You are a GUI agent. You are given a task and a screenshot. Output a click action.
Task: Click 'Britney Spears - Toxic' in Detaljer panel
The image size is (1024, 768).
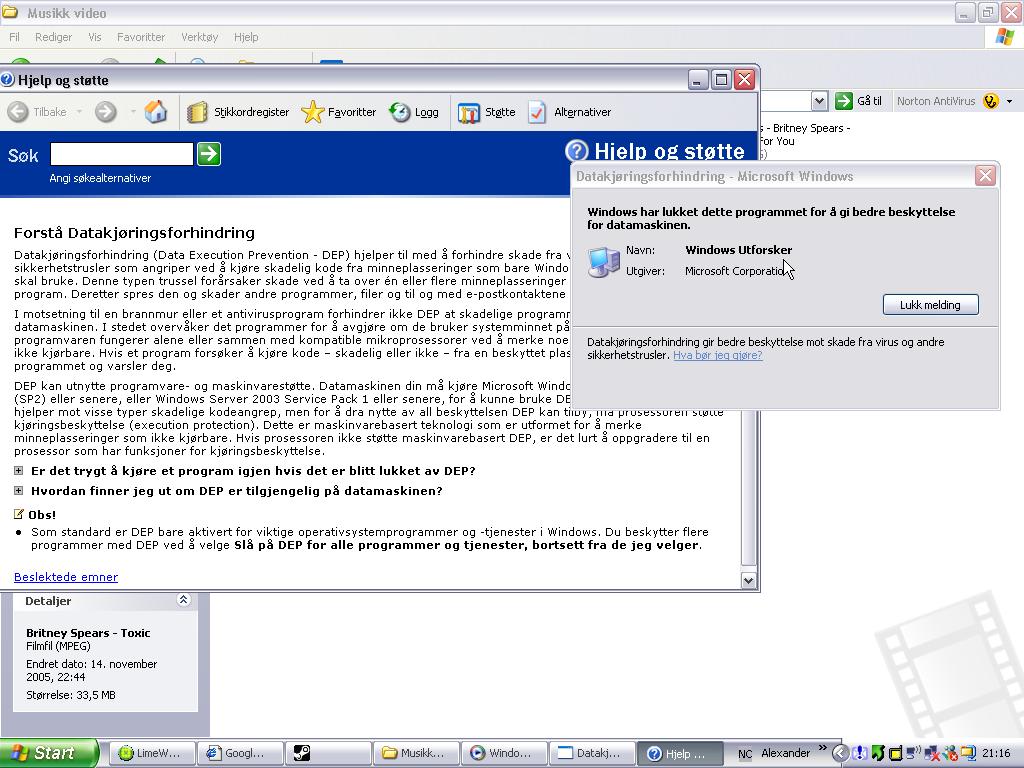pyautogui.click(x=88, y=632)
